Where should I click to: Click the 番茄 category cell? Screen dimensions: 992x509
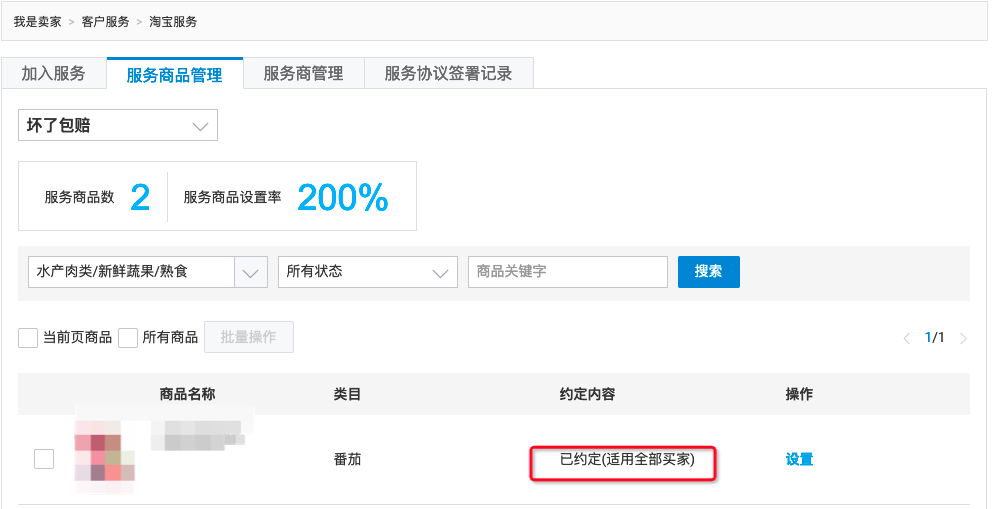[x=347, y=460]
